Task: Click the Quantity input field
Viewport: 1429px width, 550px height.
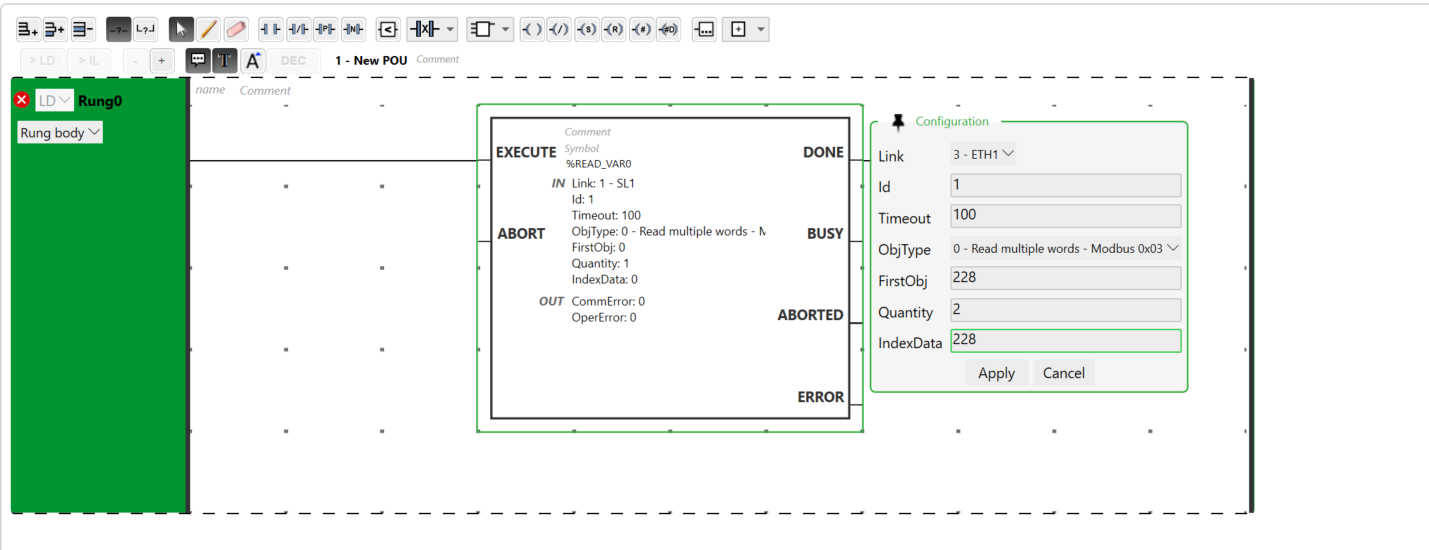Action: 1065,310
